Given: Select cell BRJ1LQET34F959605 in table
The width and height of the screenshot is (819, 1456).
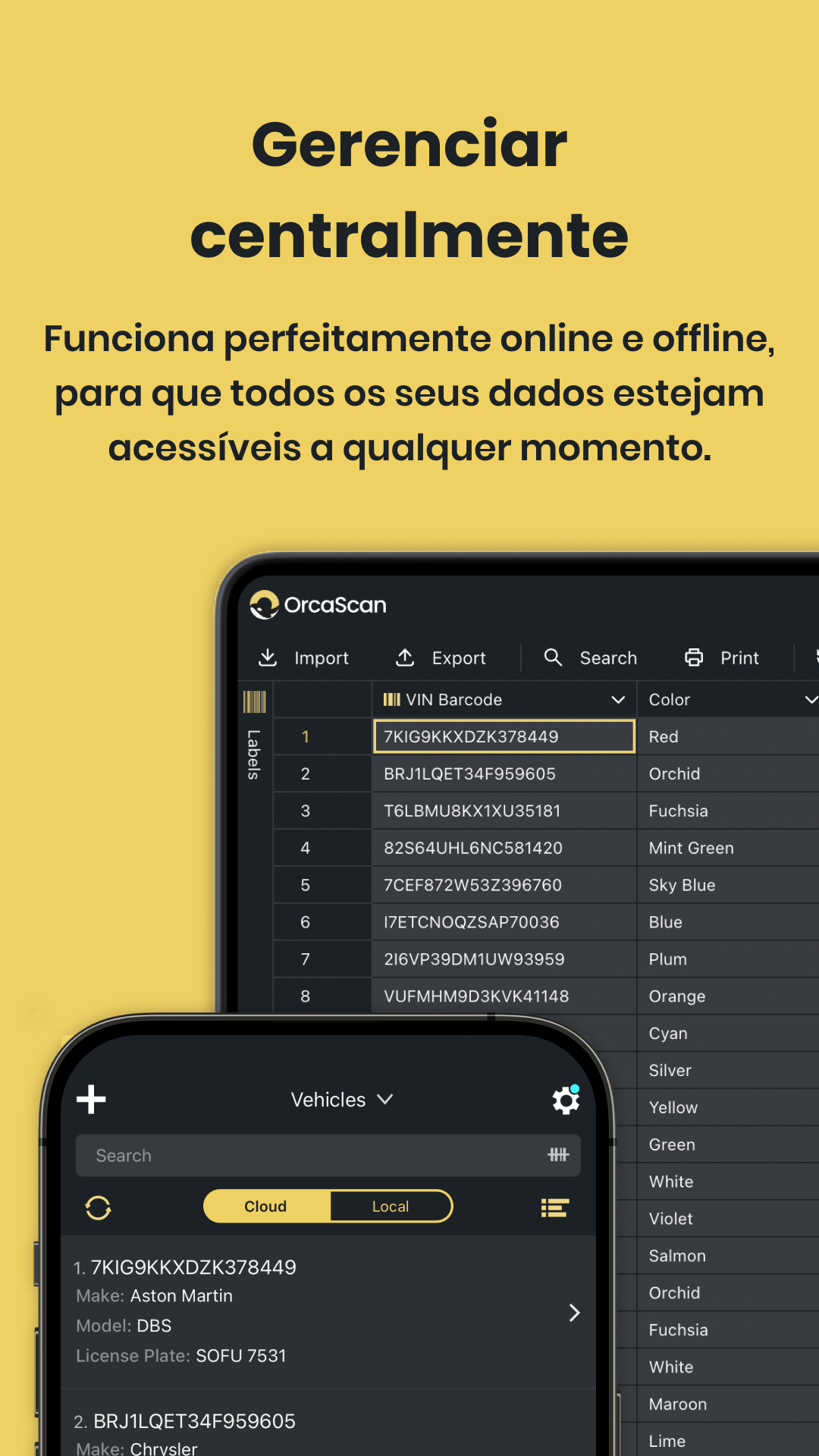Looking at the screenshot, I should [504, 773].
